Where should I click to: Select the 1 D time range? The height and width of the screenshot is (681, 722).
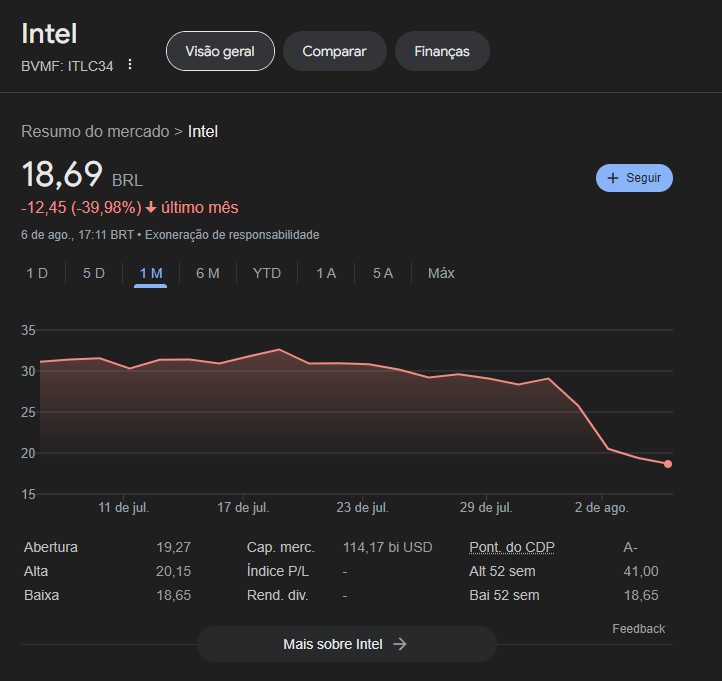click(37, 273)
